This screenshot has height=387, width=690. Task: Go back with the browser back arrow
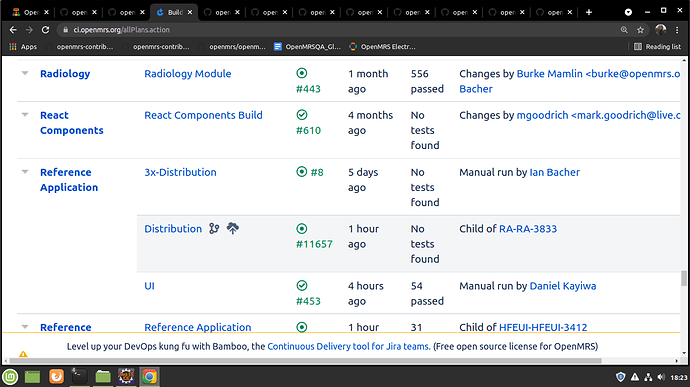coord(13,29)
